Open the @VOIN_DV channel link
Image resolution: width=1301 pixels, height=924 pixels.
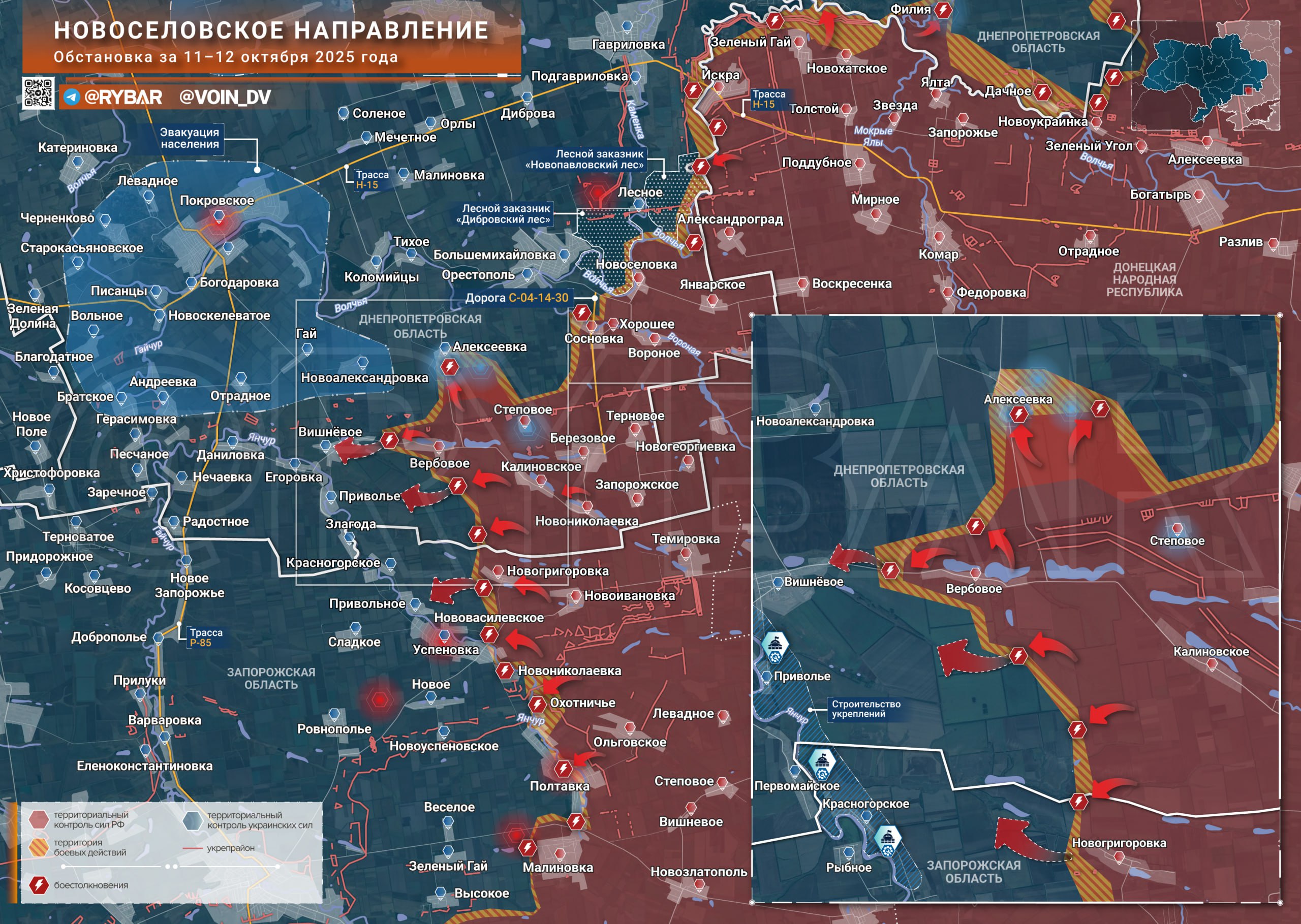point(225,98)
